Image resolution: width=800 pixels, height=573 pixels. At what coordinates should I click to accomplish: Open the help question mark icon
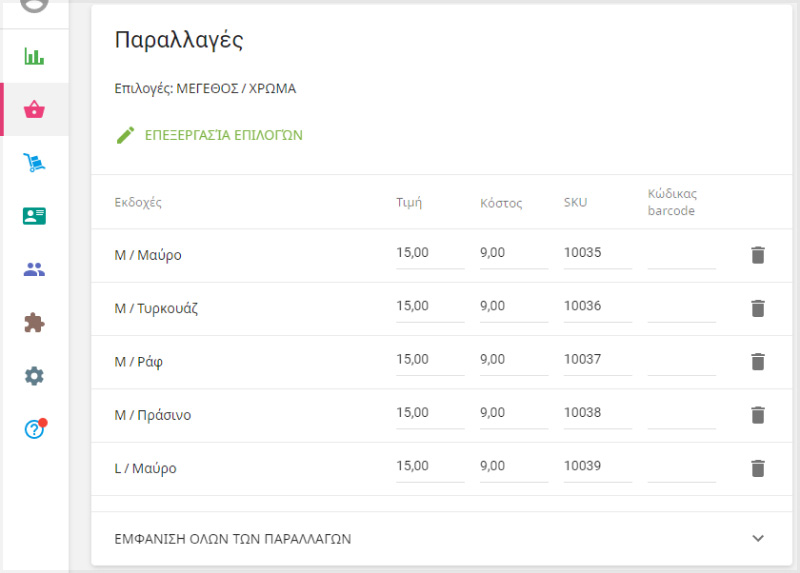pyautogui.click(x=35, y=429)
